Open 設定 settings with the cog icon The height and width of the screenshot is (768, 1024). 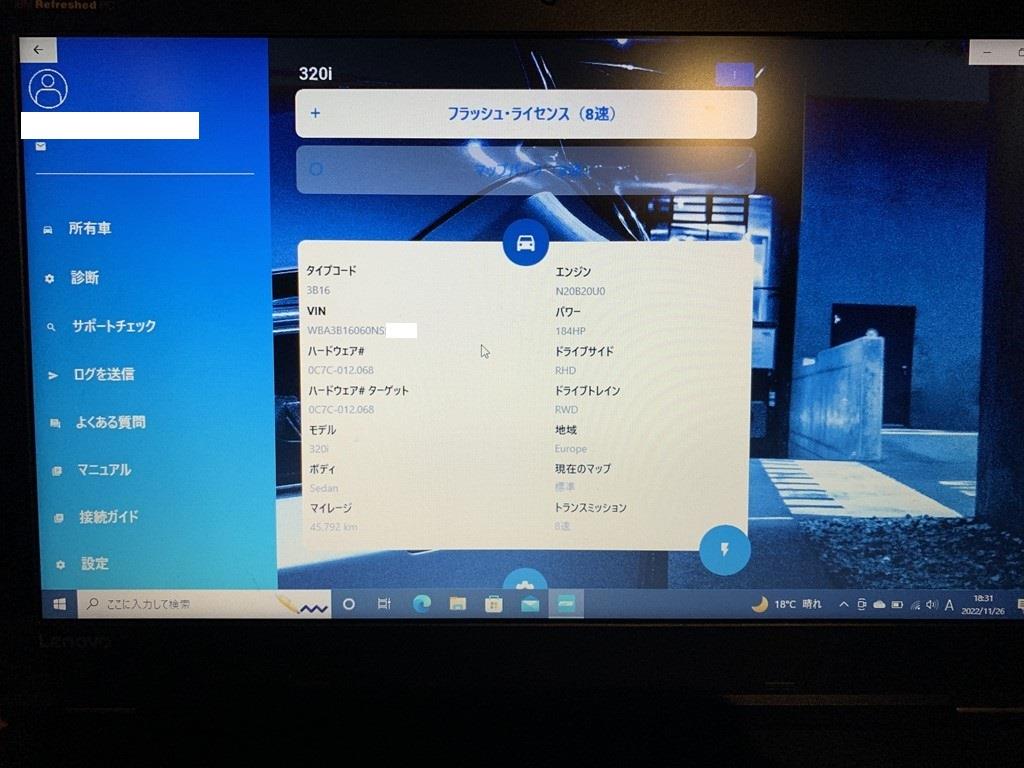[82, 564]
